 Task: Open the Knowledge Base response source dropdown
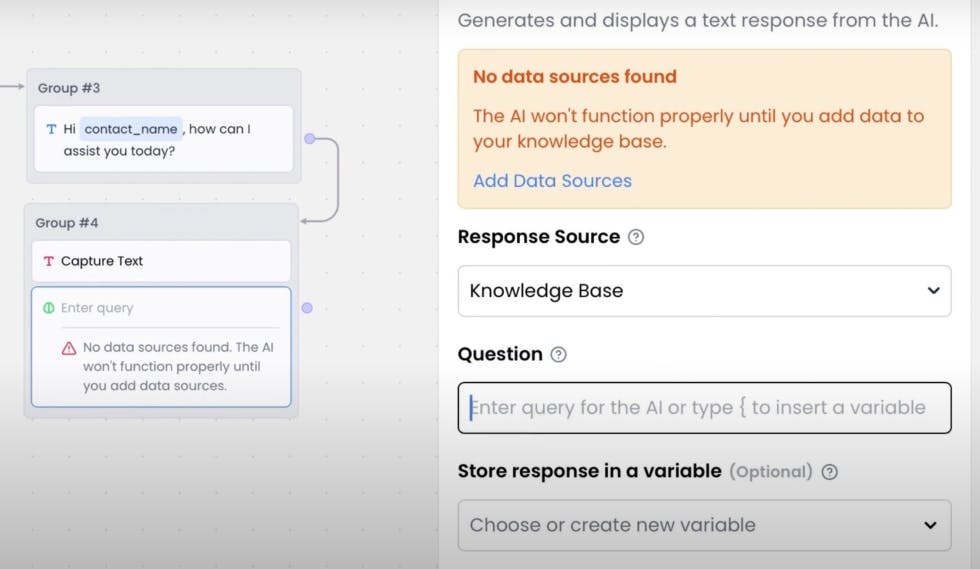point(704,291)
